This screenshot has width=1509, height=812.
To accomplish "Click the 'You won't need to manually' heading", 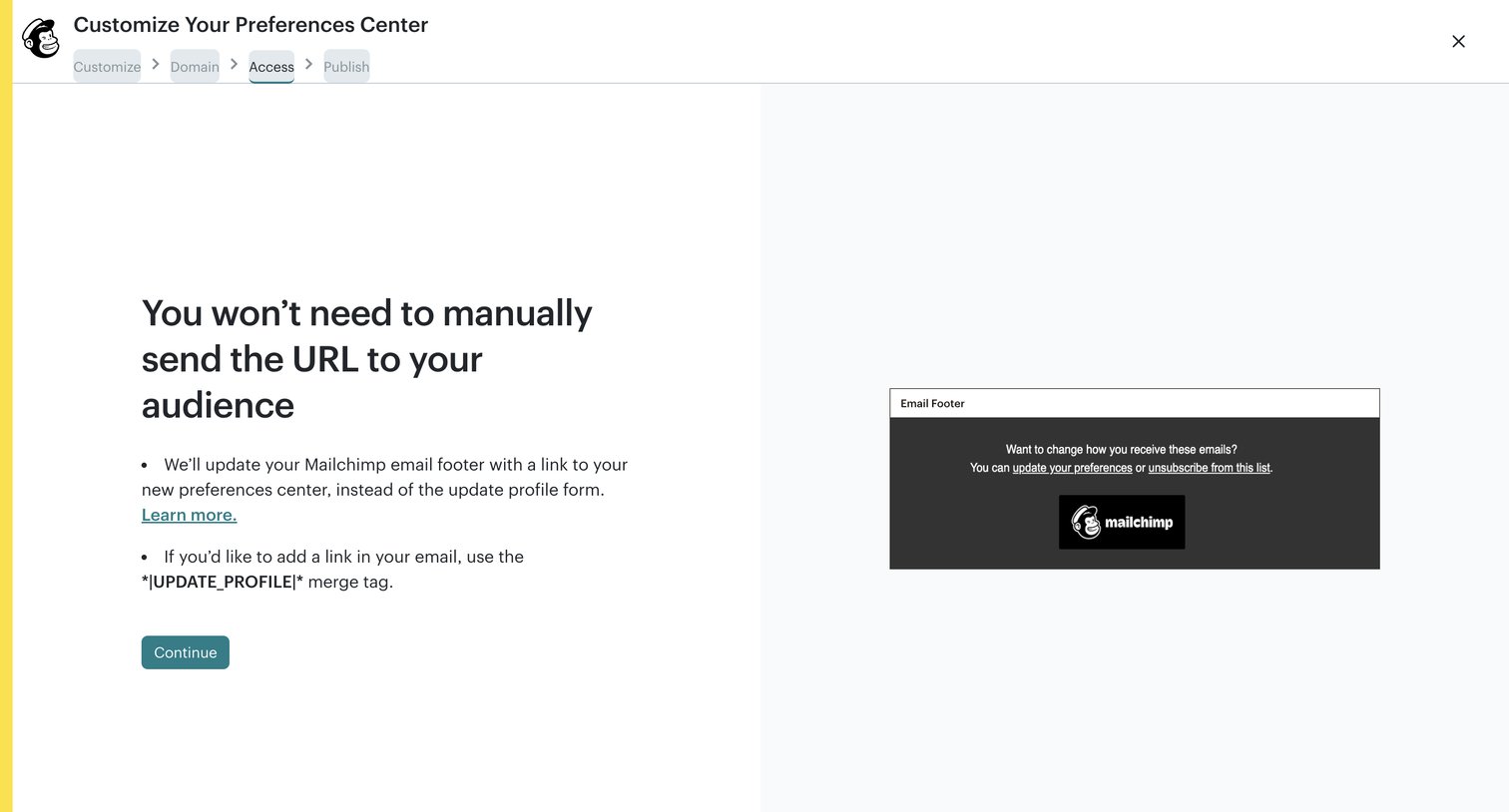I will (367, 359).
